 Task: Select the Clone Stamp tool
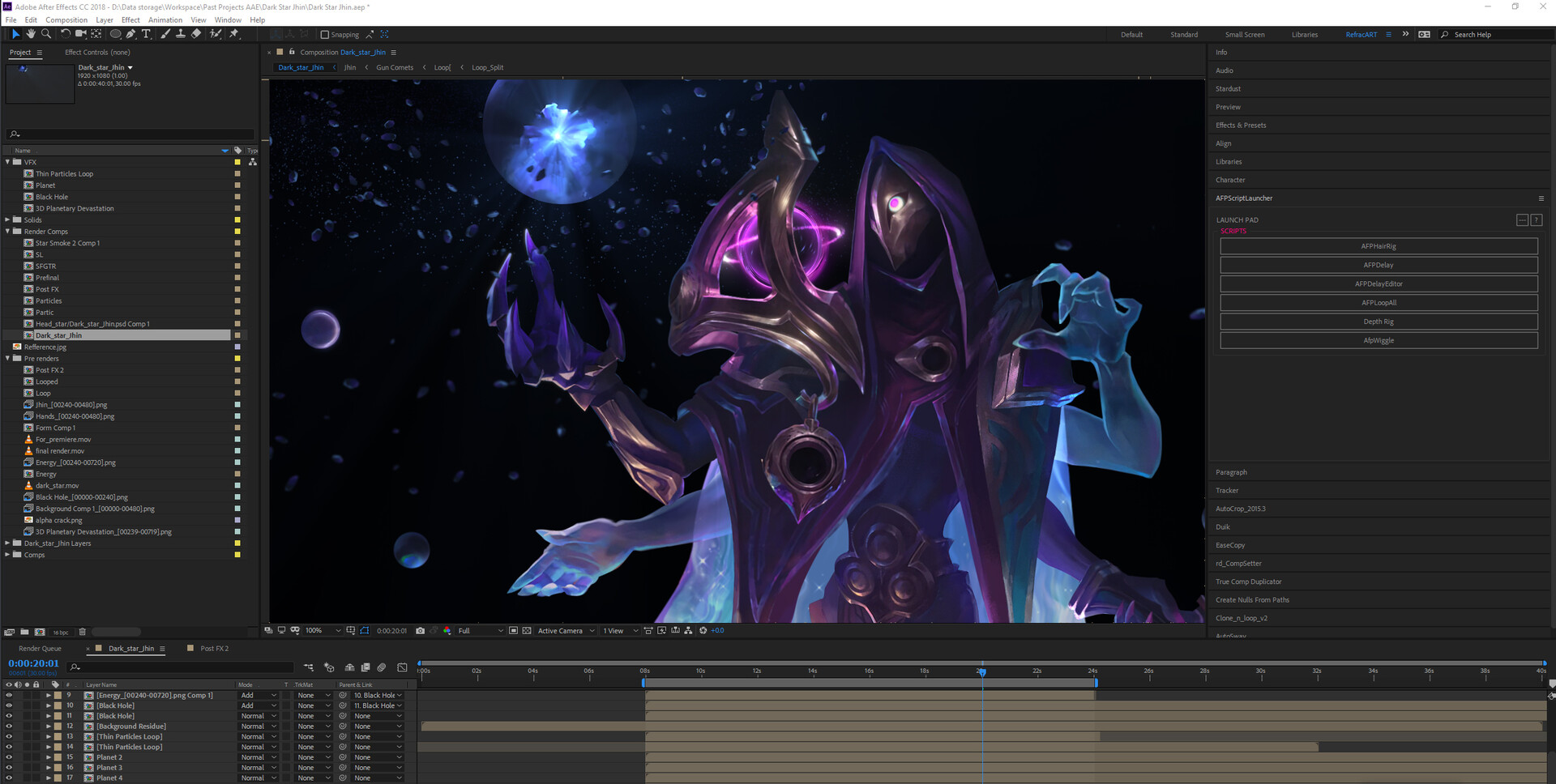(x=180, y=34)
